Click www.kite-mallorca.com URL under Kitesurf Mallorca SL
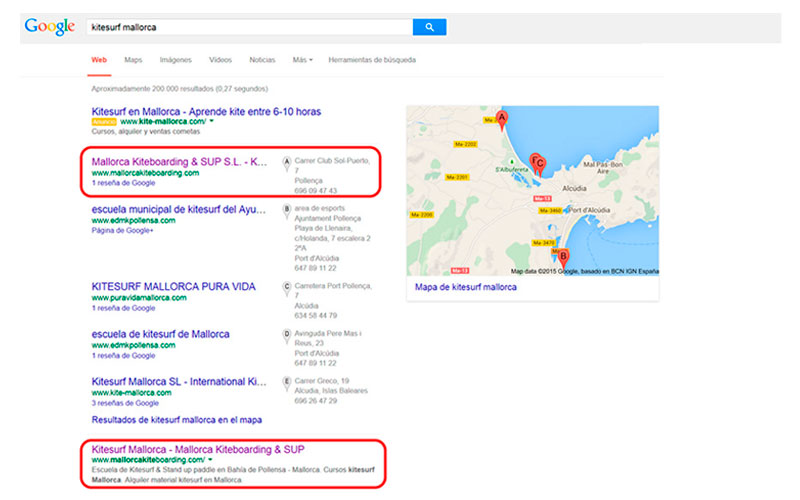The width and height of the screenshot is (800, 500). coord(131,393)
